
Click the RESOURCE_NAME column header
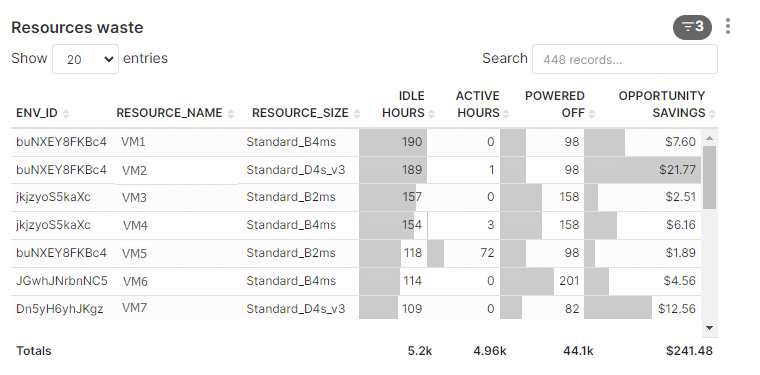coord(169,113)
